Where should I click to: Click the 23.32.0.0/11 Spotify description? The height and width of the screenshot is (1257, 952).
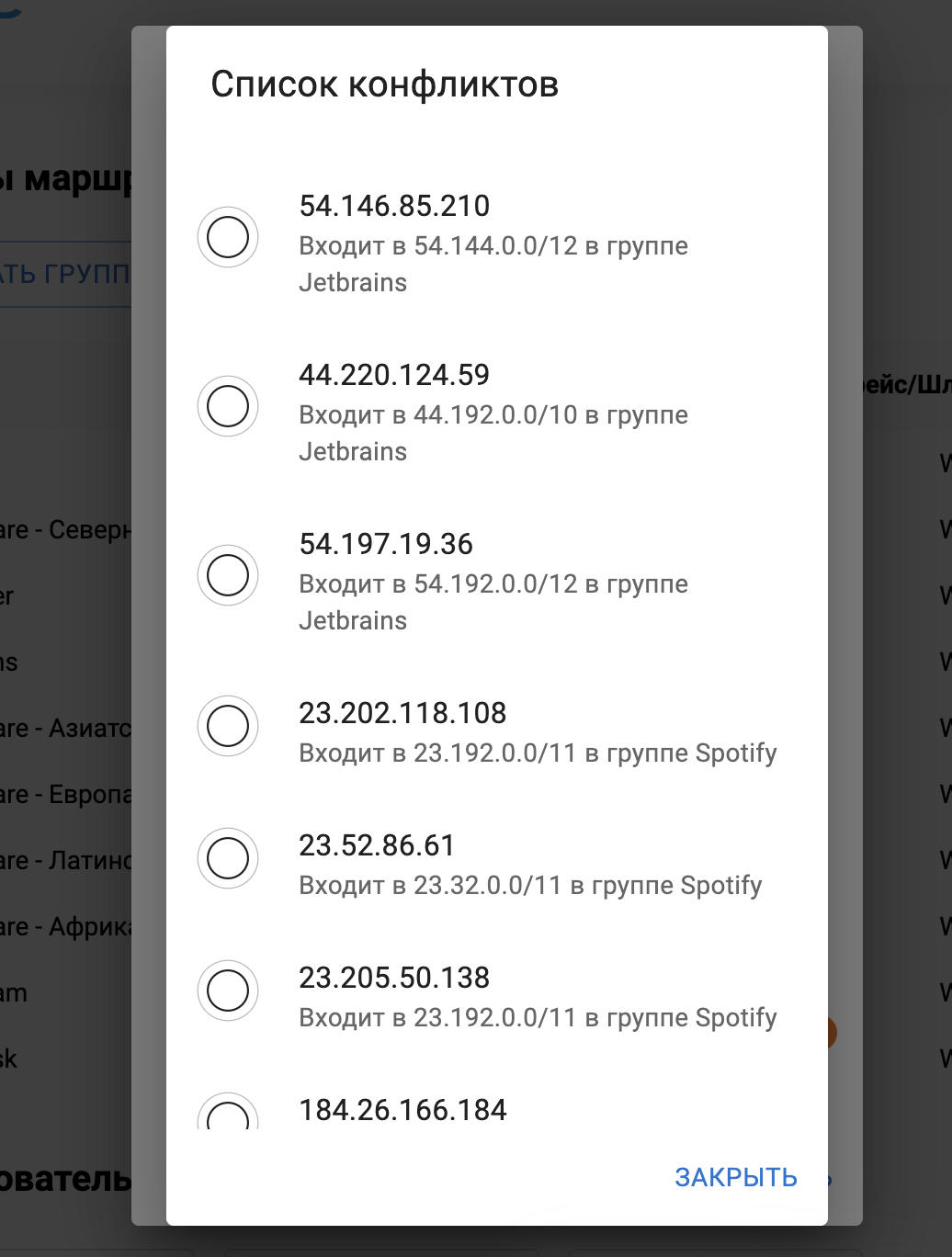pyautogui.click(x=530, y=885)
